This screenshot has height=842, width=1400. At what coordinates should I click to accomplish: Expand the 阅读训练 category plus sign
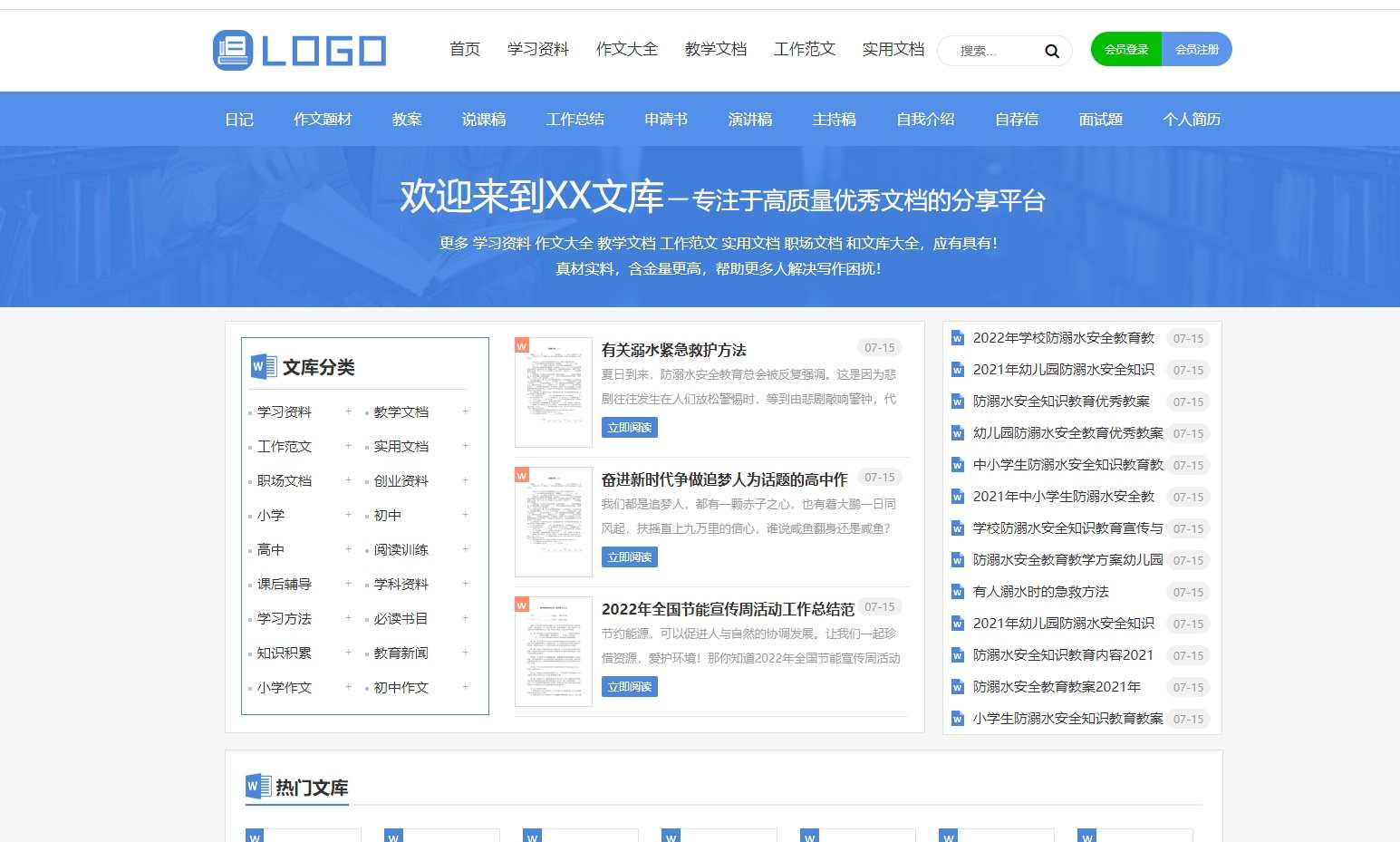tap(465, 549)
